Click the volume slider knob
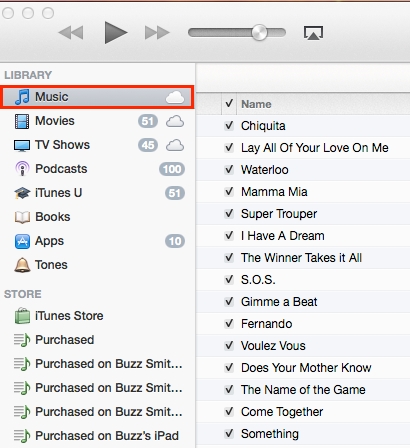 pos(259,32)
